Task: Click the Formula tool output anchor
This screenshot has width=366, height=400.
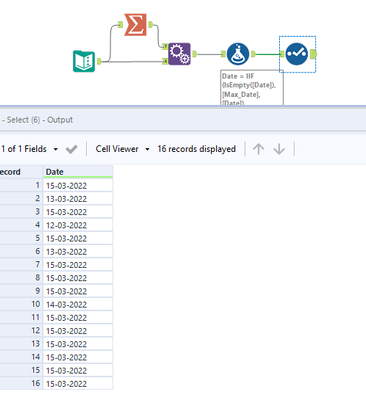Action: pyautogui.click(x=253, y=54)
